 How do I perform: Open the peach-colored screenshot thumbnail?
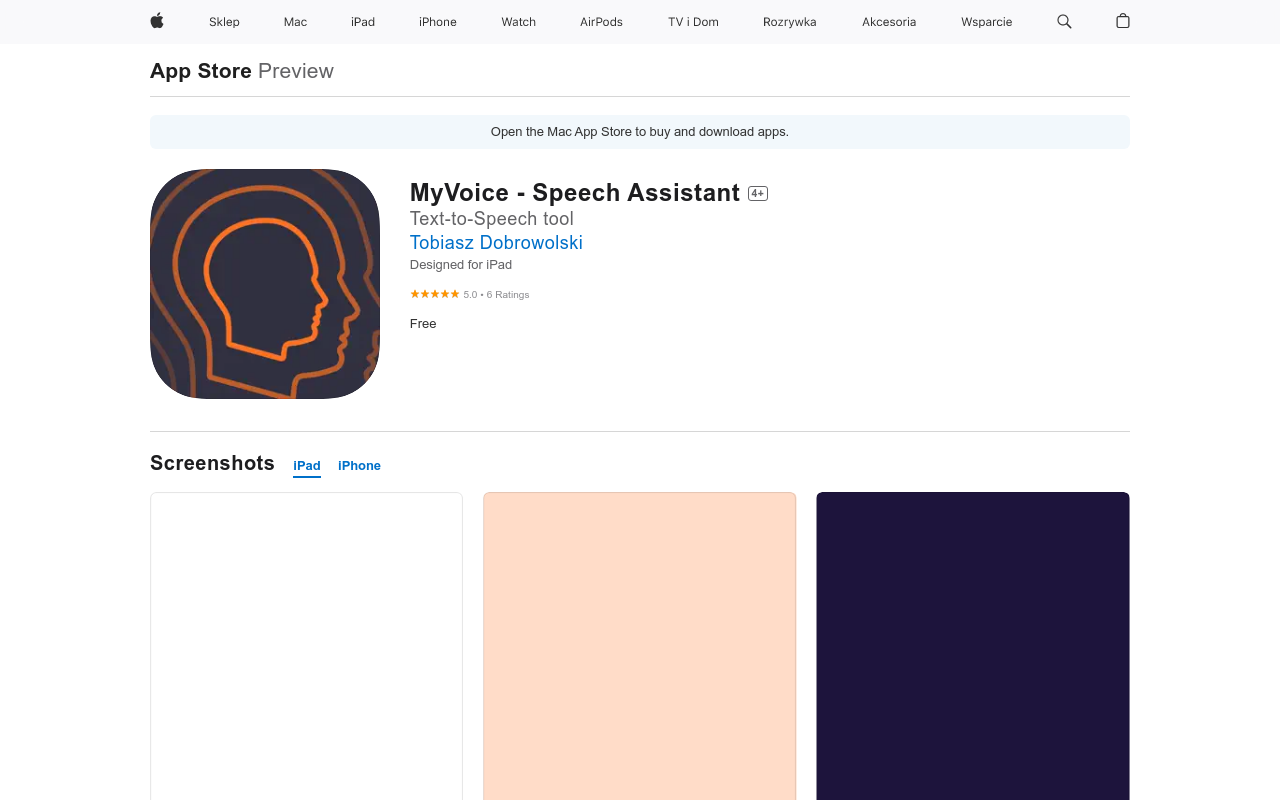(640, 646)
